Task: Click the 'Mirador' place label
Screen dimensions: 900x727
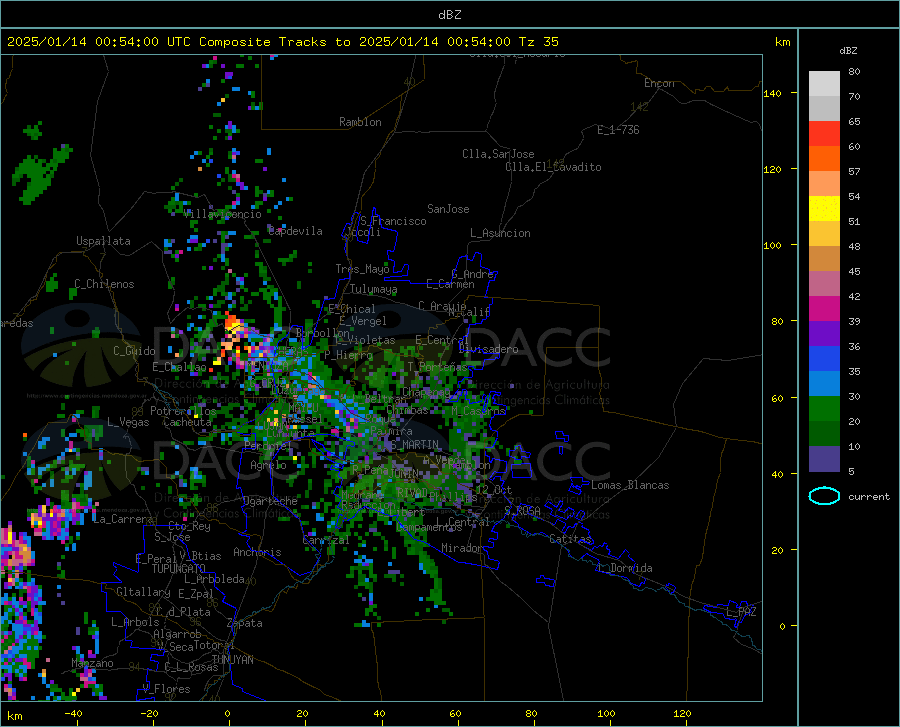Action: 461,549
